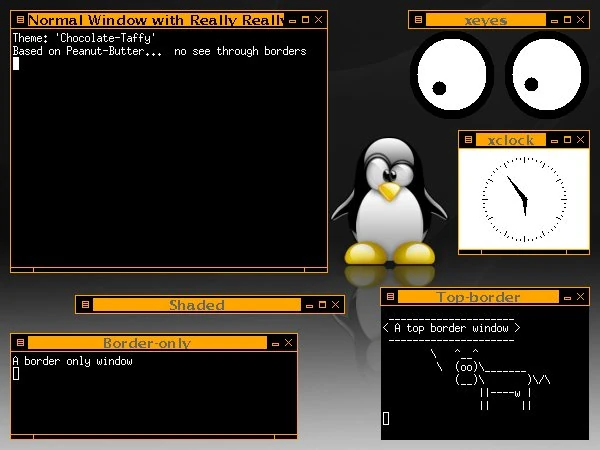Click the Tux penguin on the desktop wallpaper

coord(389,202)
